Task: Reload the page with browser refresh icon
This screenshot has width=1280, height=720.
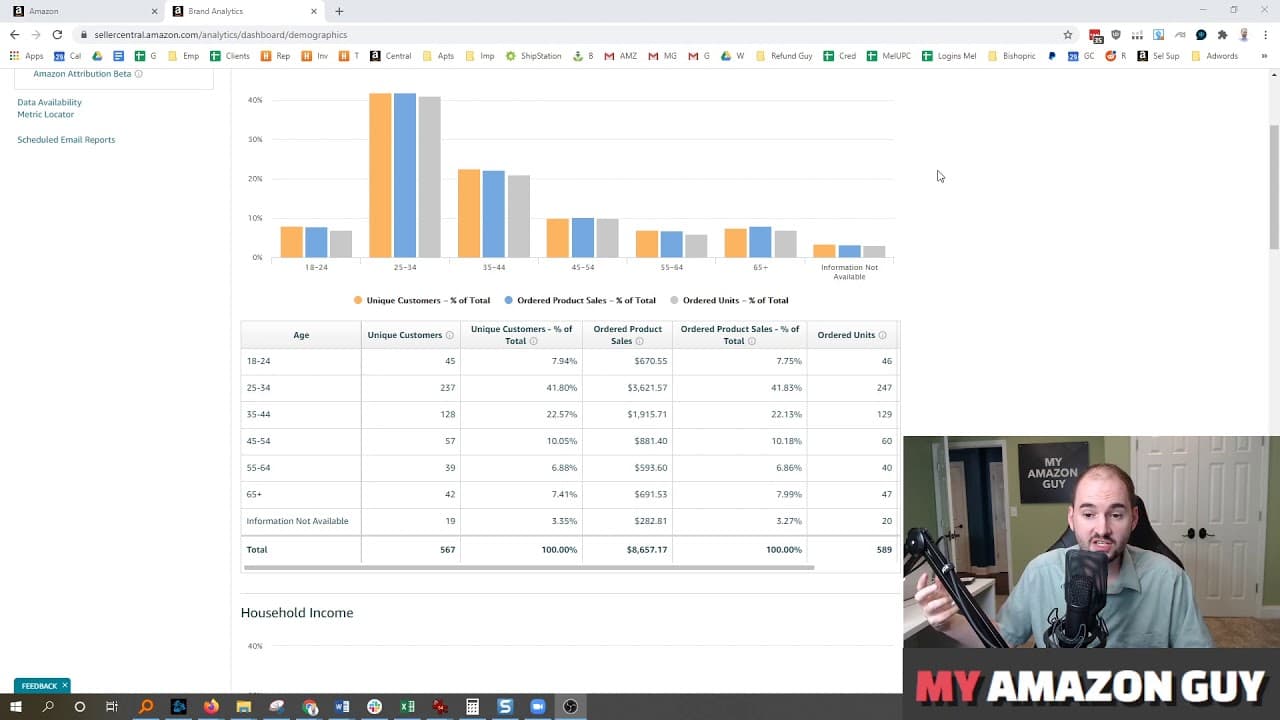Action: point(57,34)
